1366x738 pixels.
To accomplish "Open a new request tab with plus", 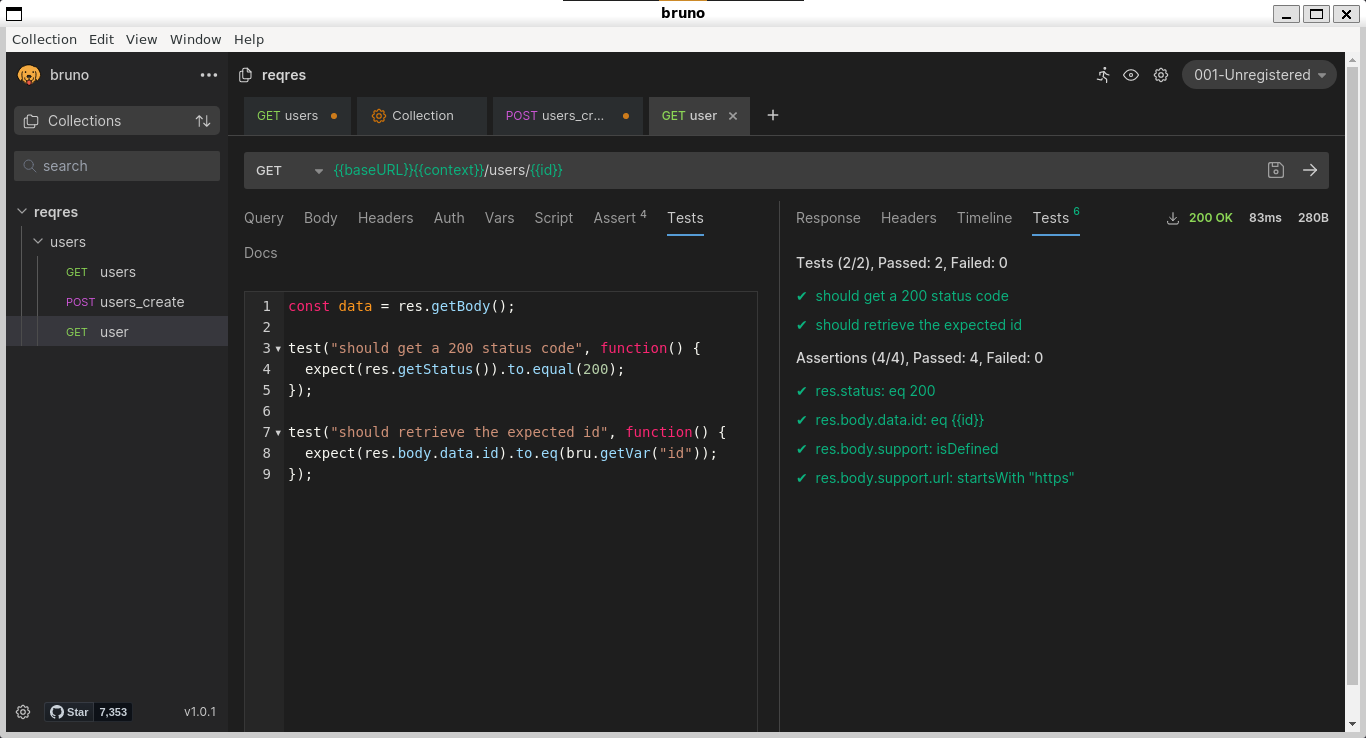I will (772, 115).
